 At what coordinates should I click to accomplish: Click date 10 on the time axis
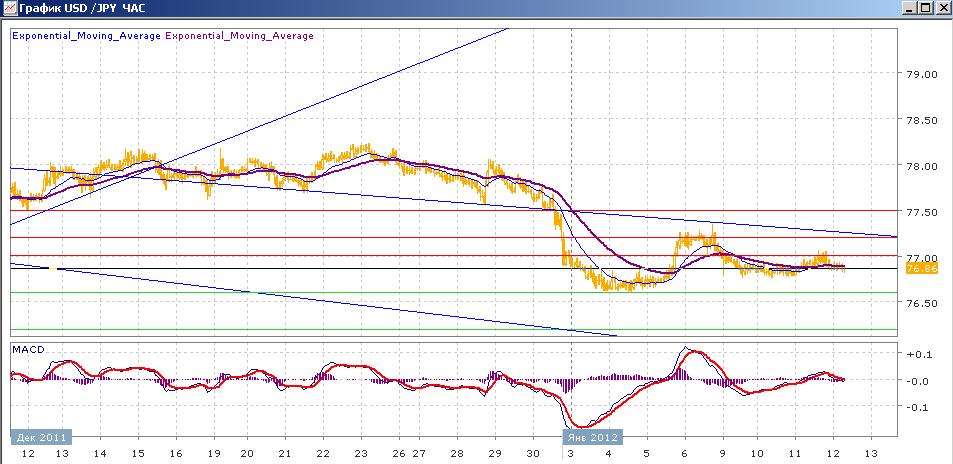[x=757, y=454]
